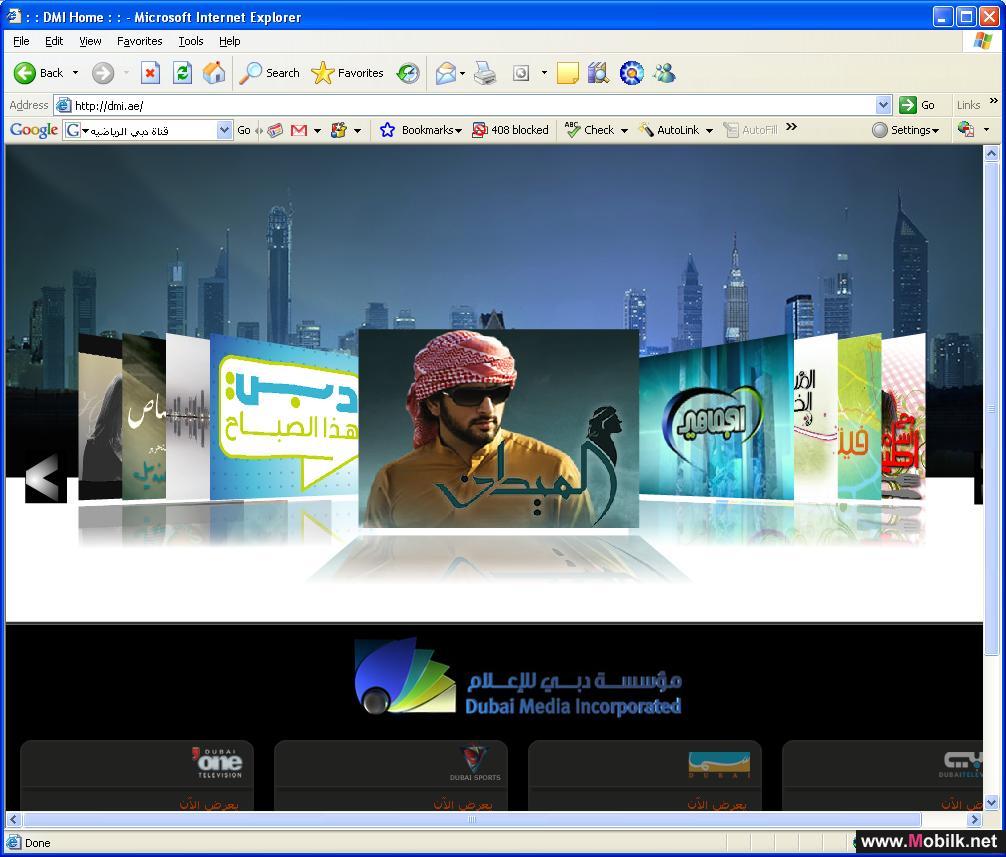
Task: Click the 408 blocked popup blocker
Action: tap(511, 130)
